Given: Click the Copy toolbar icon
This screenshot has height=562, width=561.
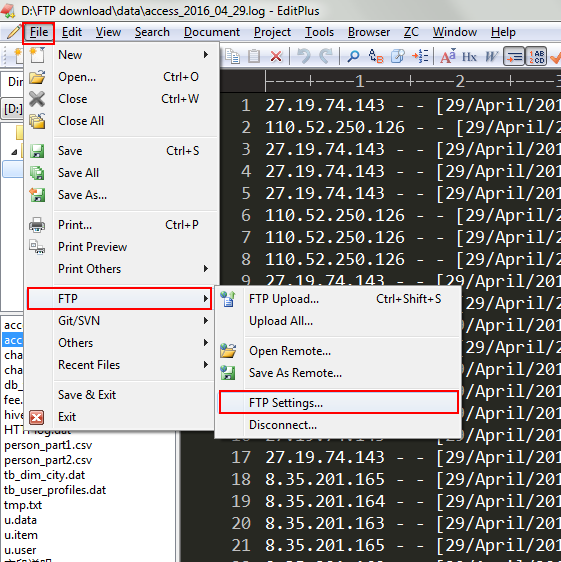Looking at the screenshot, I should pos(233,56).
